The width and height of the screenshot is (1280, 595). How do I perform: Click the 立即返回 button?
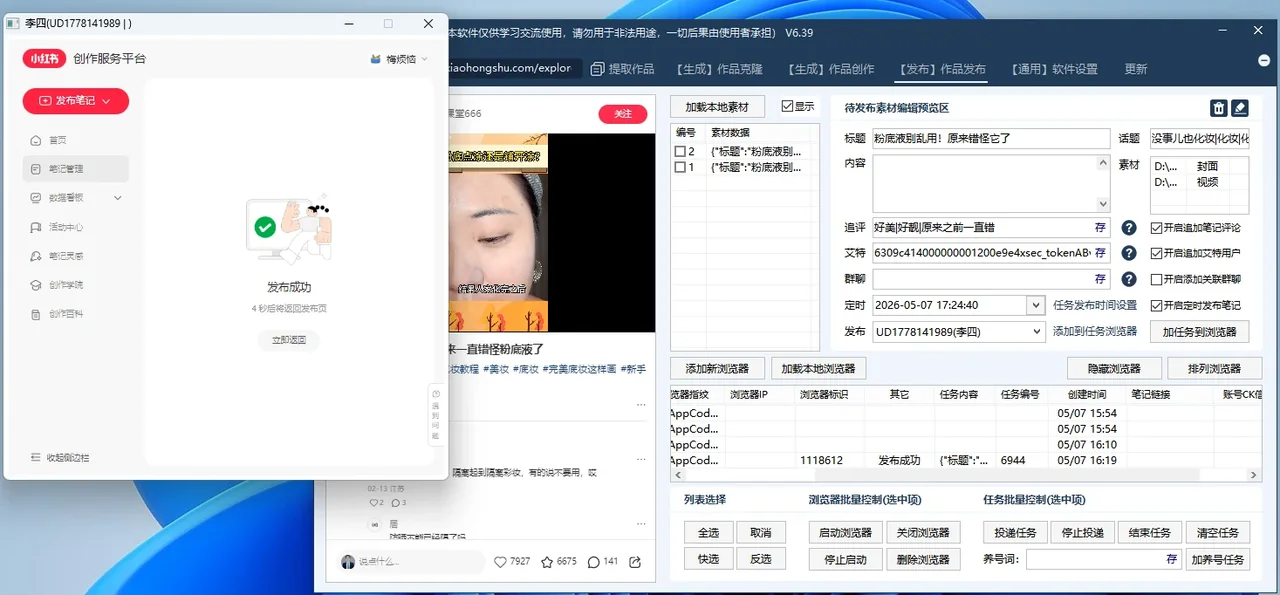point(288,340)
